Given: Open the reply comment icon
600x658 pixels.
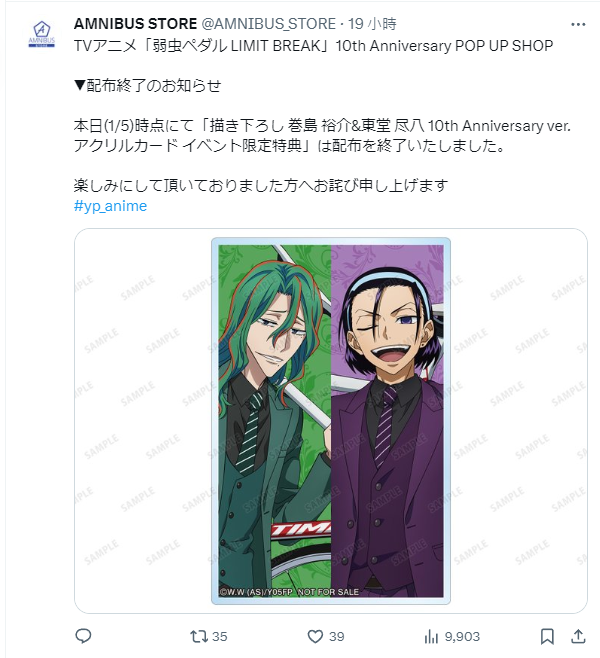Looking at the screenshot, I should 83,636.
